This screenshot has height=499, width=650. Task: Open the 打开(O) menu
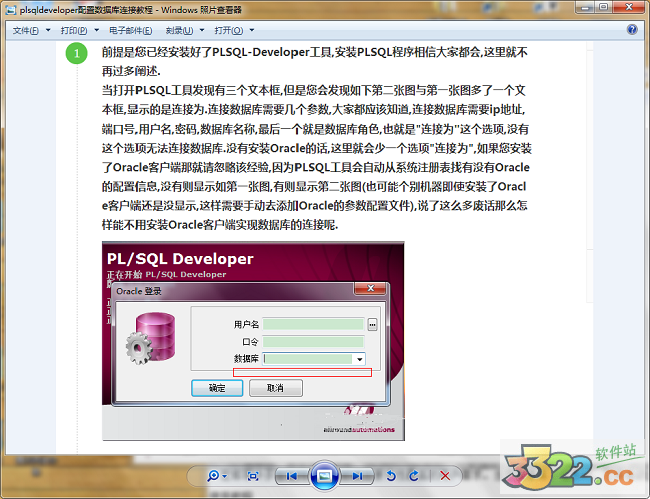229,30
